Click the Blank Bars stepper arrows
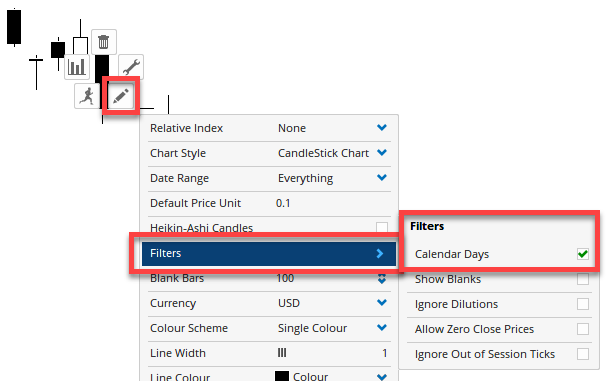 click(382, 278)
